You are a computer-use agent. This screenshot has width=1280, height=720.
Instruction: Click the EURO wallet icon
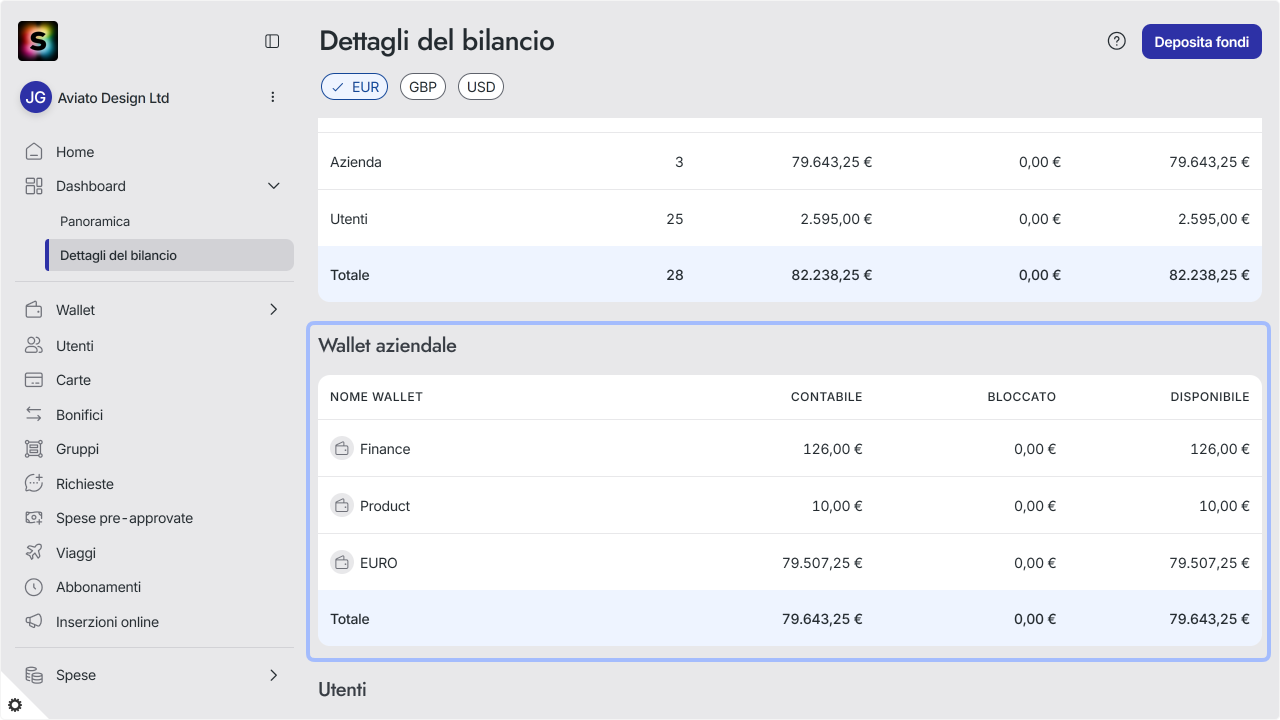pos(342,562)
